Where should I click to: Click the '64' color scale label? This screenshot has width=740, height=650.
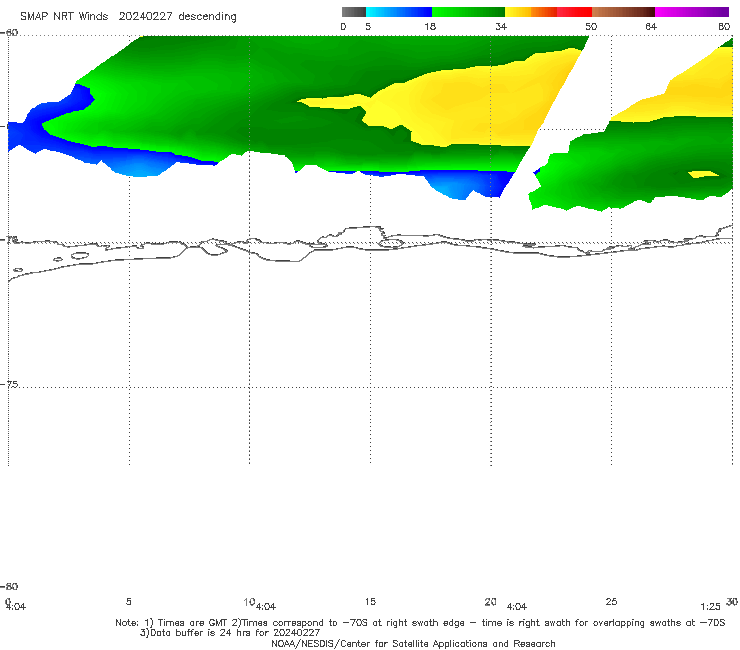[x=651, y=26]
